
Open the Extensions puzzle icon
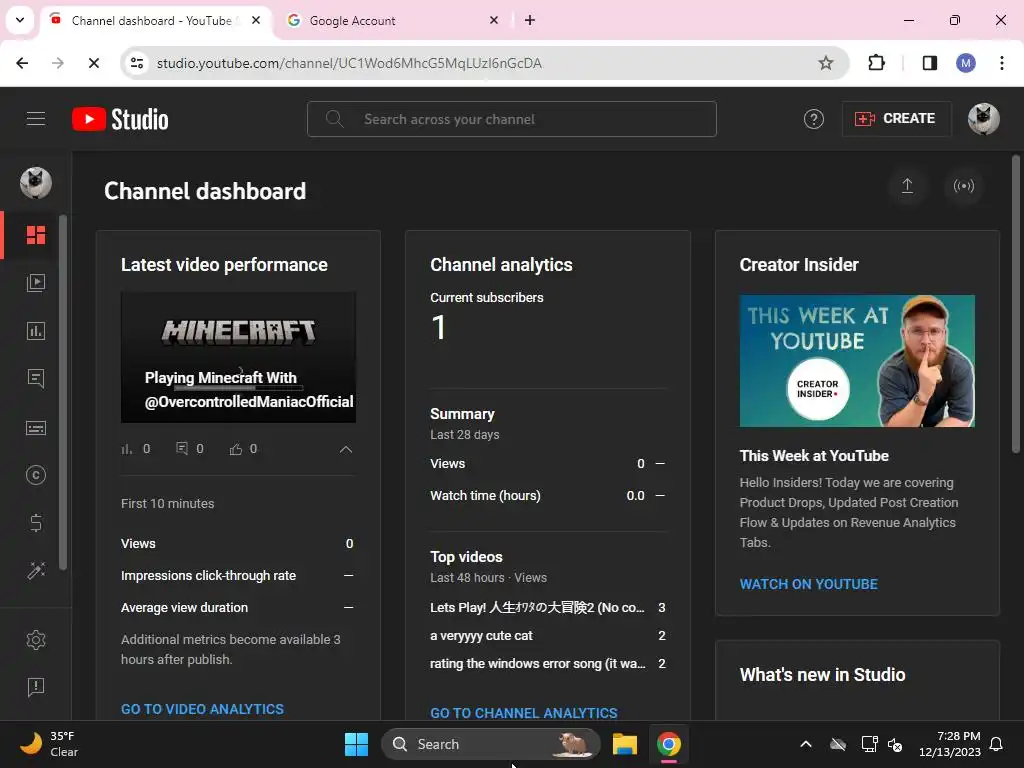(876, 63)
